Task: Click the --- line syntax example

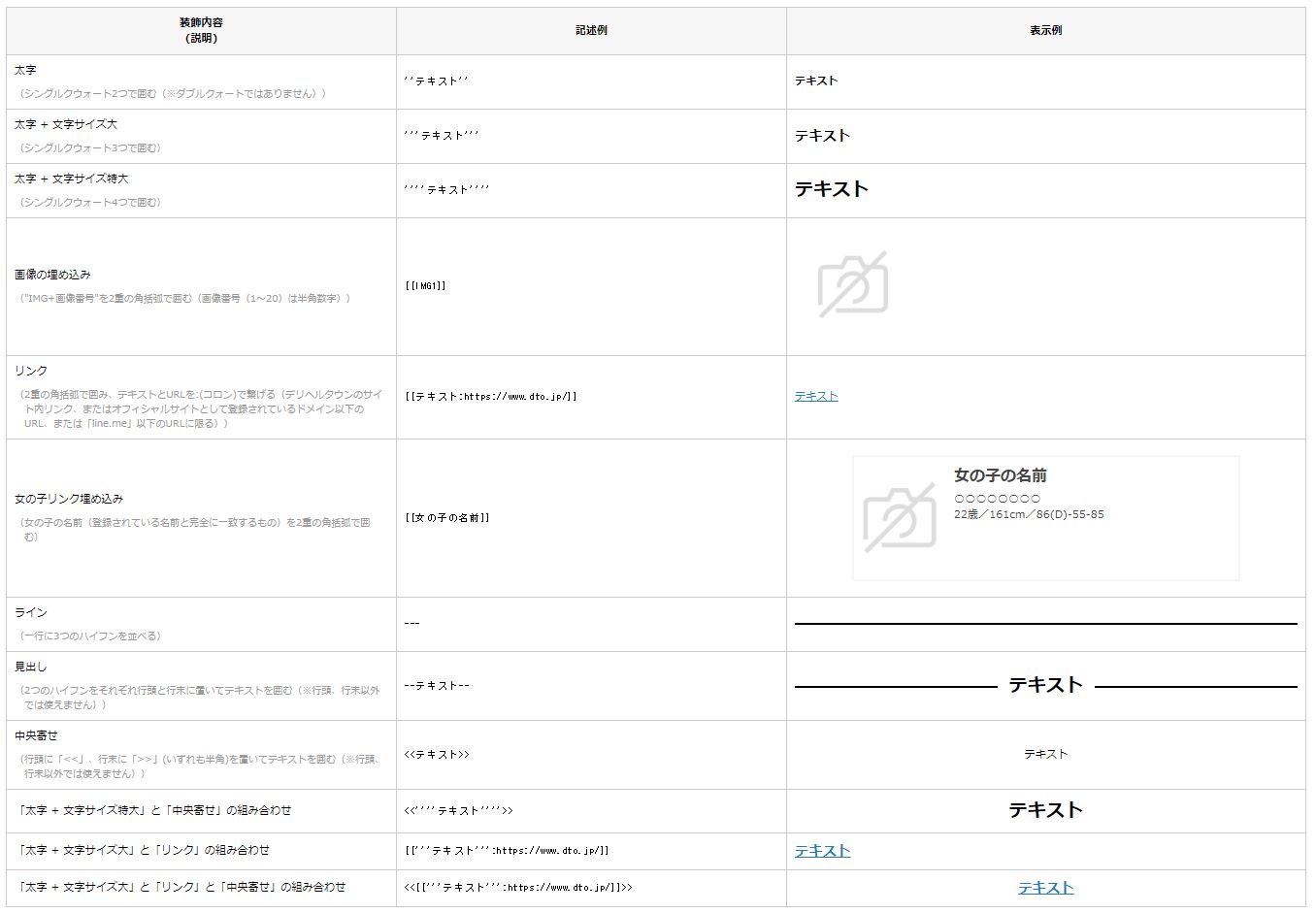Action: point(411,623)
